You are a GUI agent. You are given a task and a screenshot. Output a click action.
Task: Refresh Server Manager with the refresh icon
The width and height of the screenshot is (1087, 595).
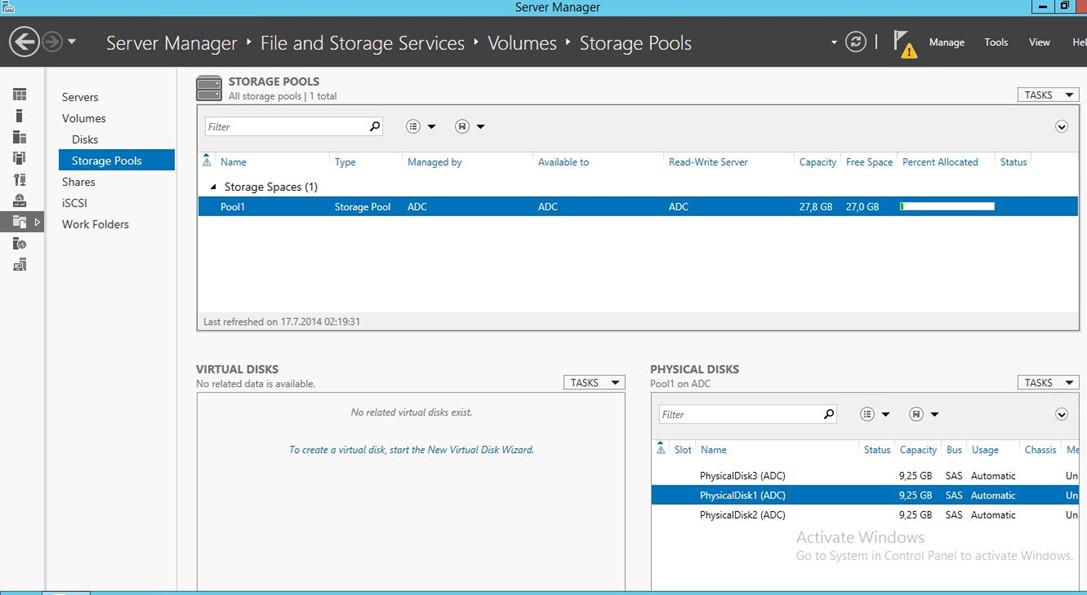tap(855, 42)
